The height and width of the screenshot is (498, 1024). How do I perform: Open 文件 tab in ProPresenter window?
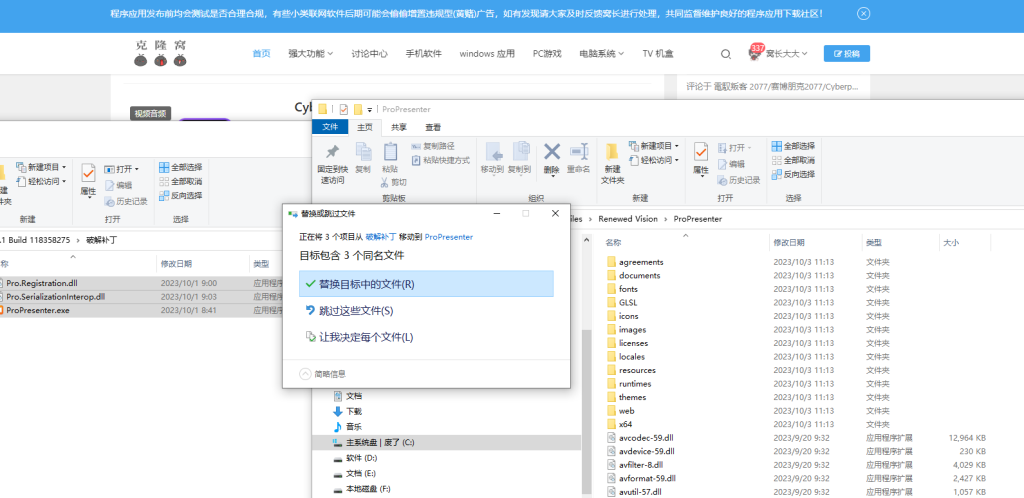330,127
